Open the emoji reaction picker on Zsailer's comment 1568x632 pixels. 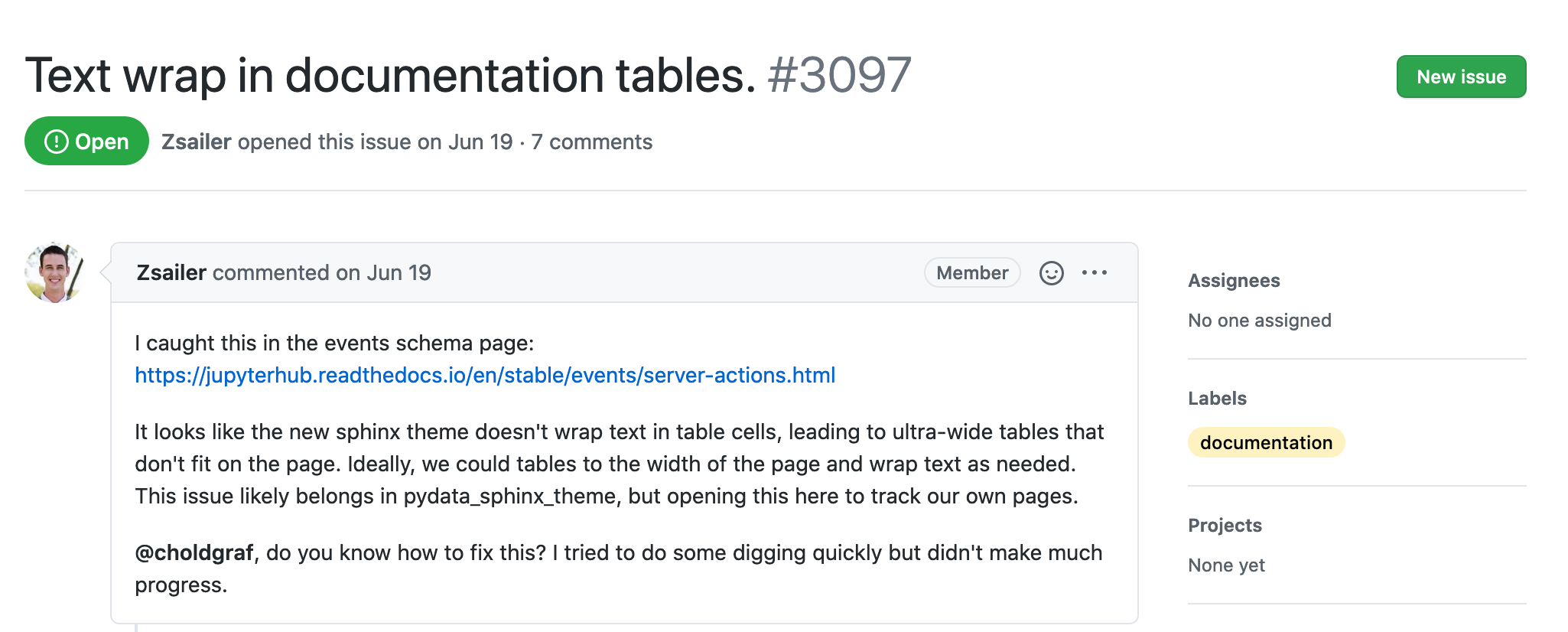1051,272
